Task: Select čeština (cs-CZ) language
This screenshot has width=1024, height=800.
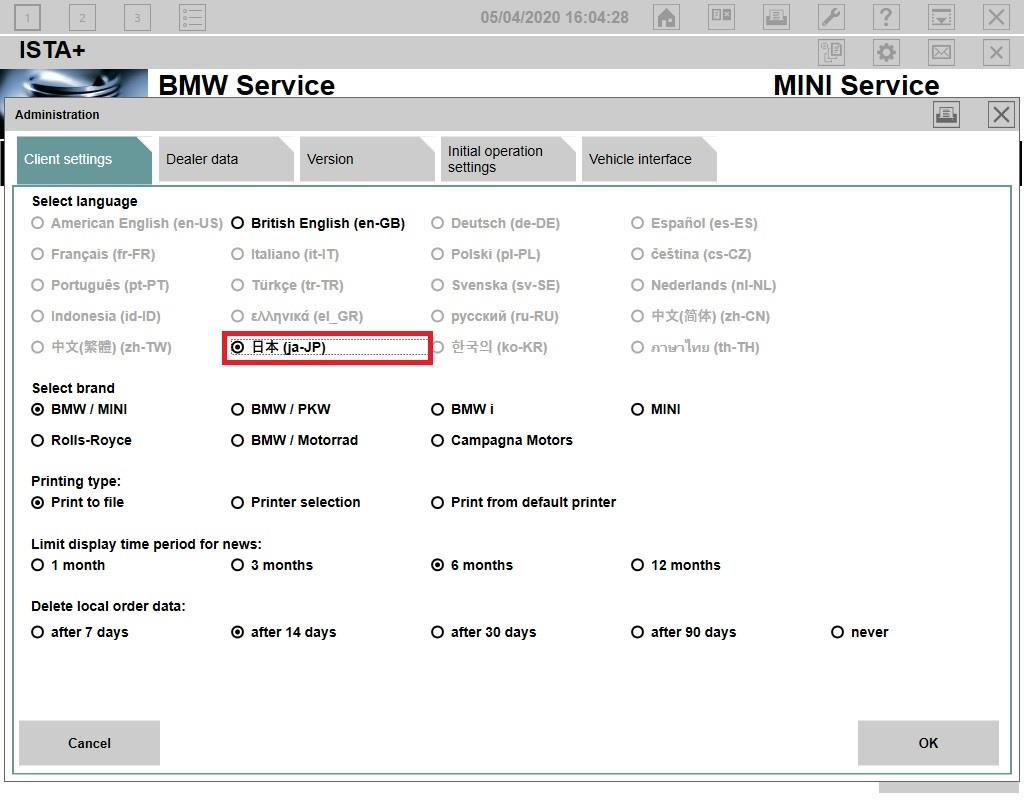Action: (691, 254)
